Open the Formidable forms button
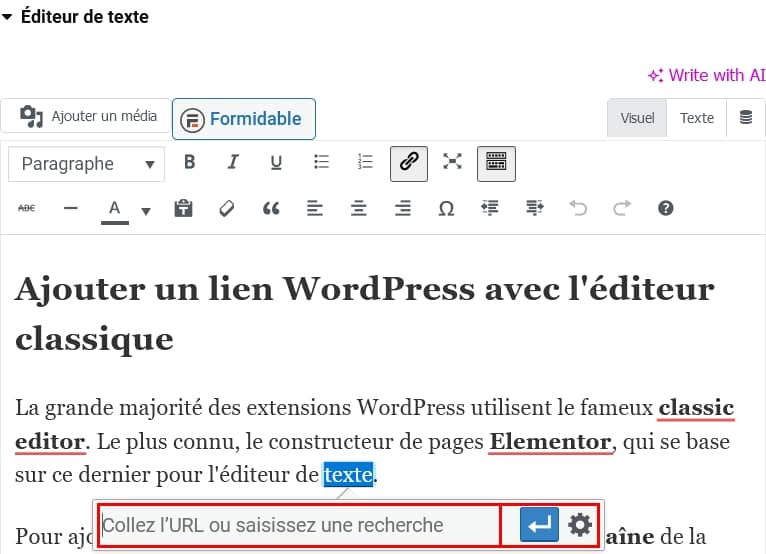This screenshot has width=766, height=554. [x=244, y=119]
